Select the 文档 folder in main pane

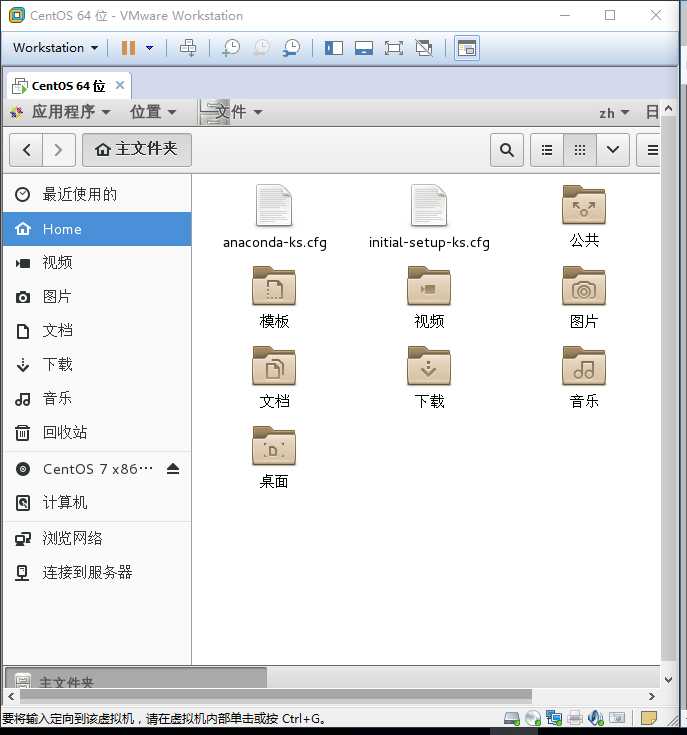click(274, 366)
